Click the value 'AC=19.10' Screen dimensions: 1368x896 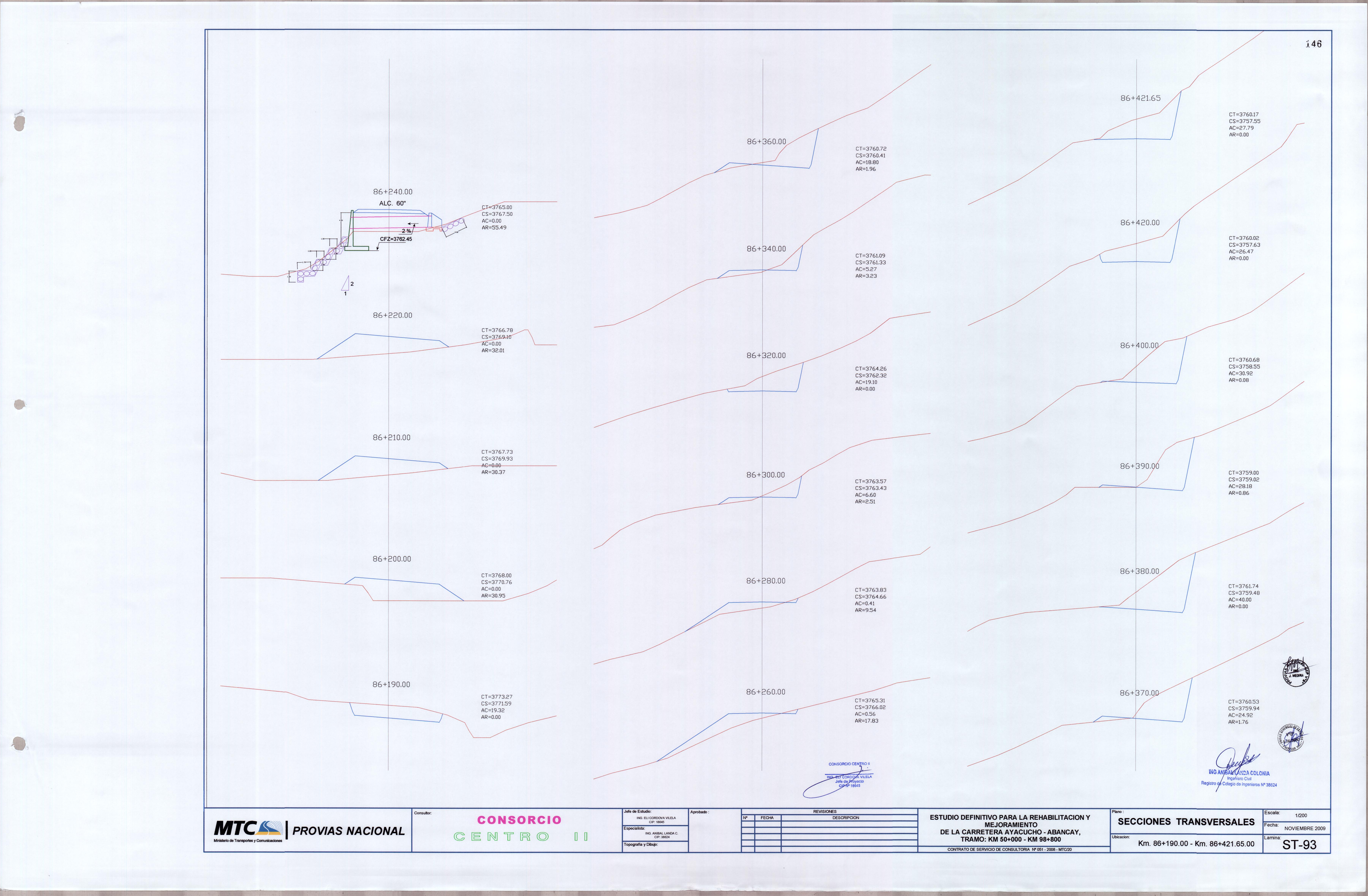coord(866,382)
